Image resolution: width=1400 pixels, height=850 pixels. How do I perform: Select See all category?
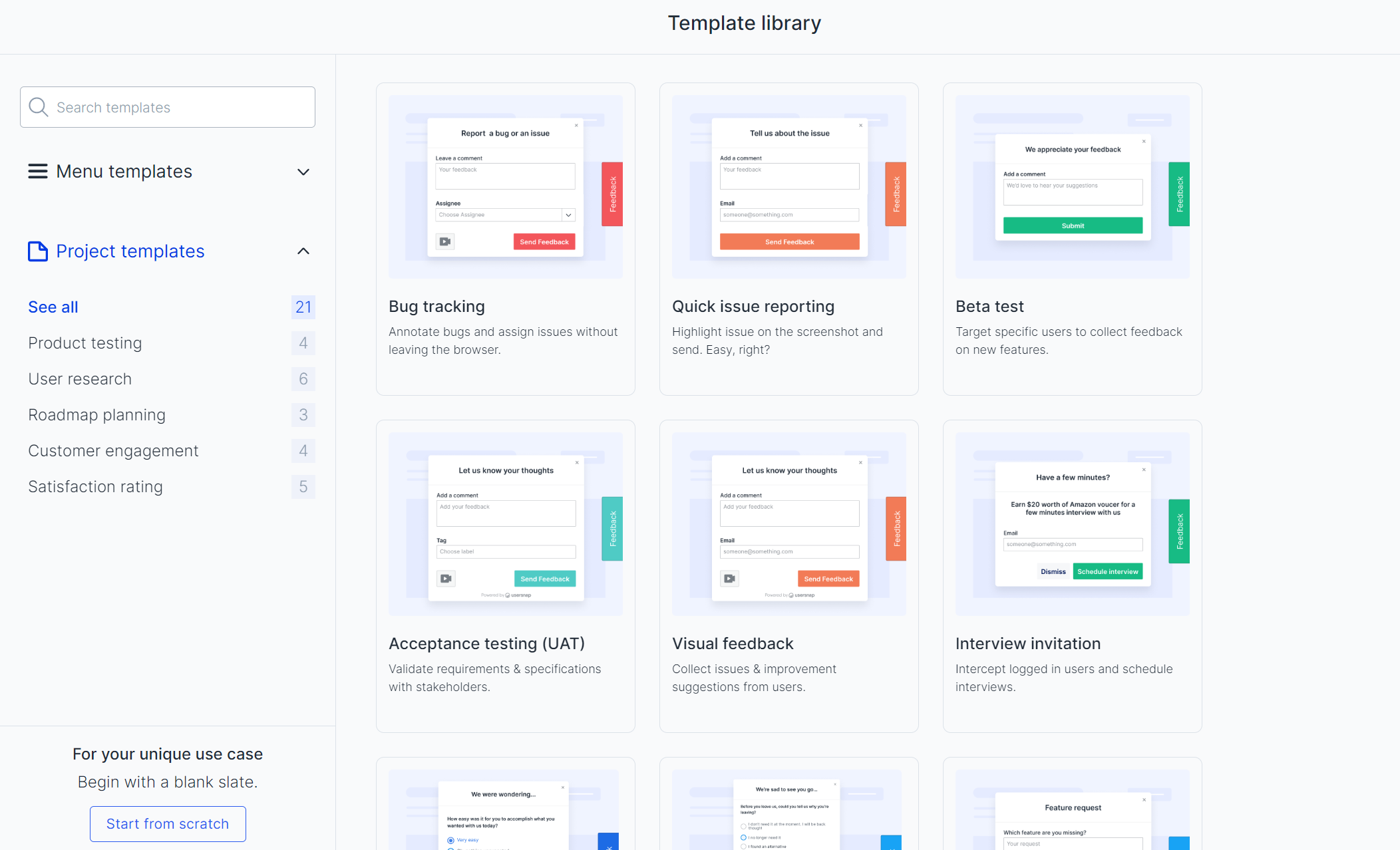tap(53, 307)
